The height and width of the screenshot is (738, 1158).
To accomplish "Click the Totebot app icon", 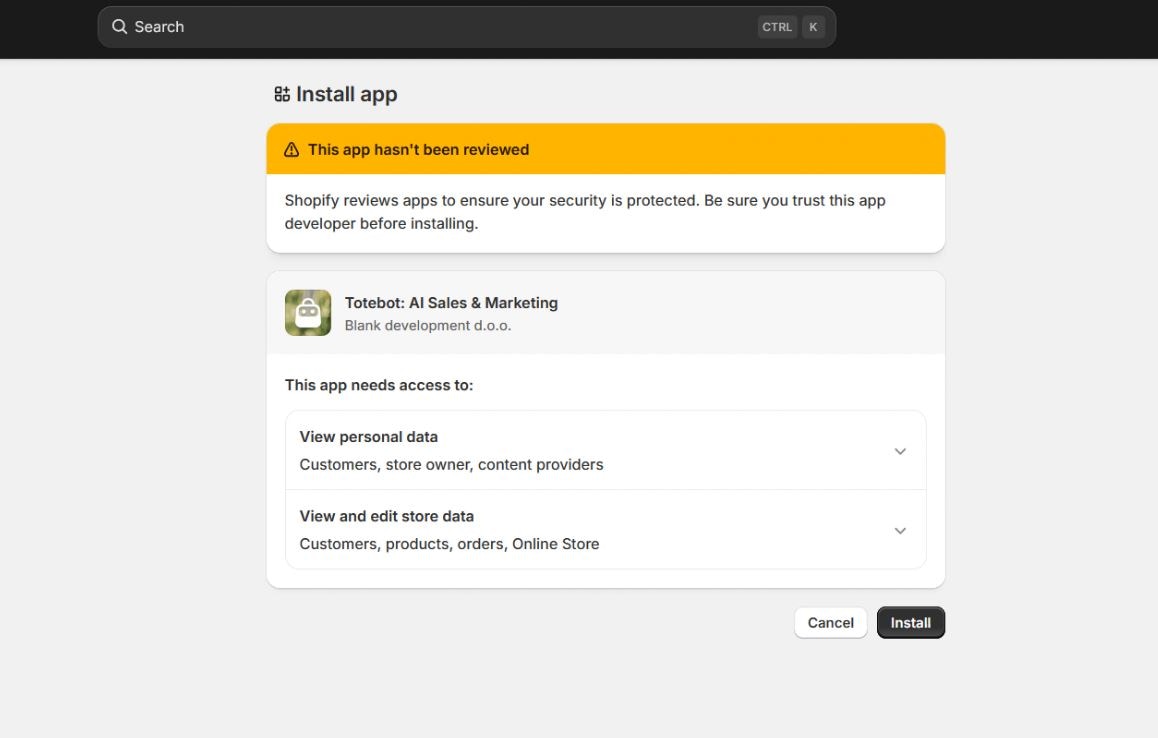I will coord(308,312).
